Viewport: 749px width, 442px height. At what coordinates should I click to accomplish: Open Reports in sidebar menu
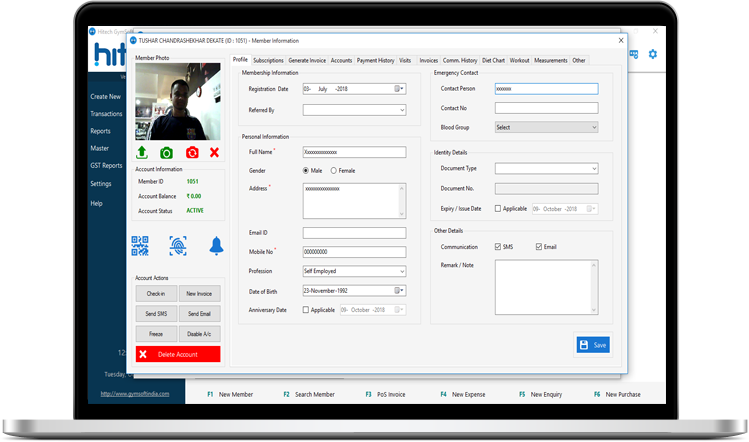[x=100, y=131]
